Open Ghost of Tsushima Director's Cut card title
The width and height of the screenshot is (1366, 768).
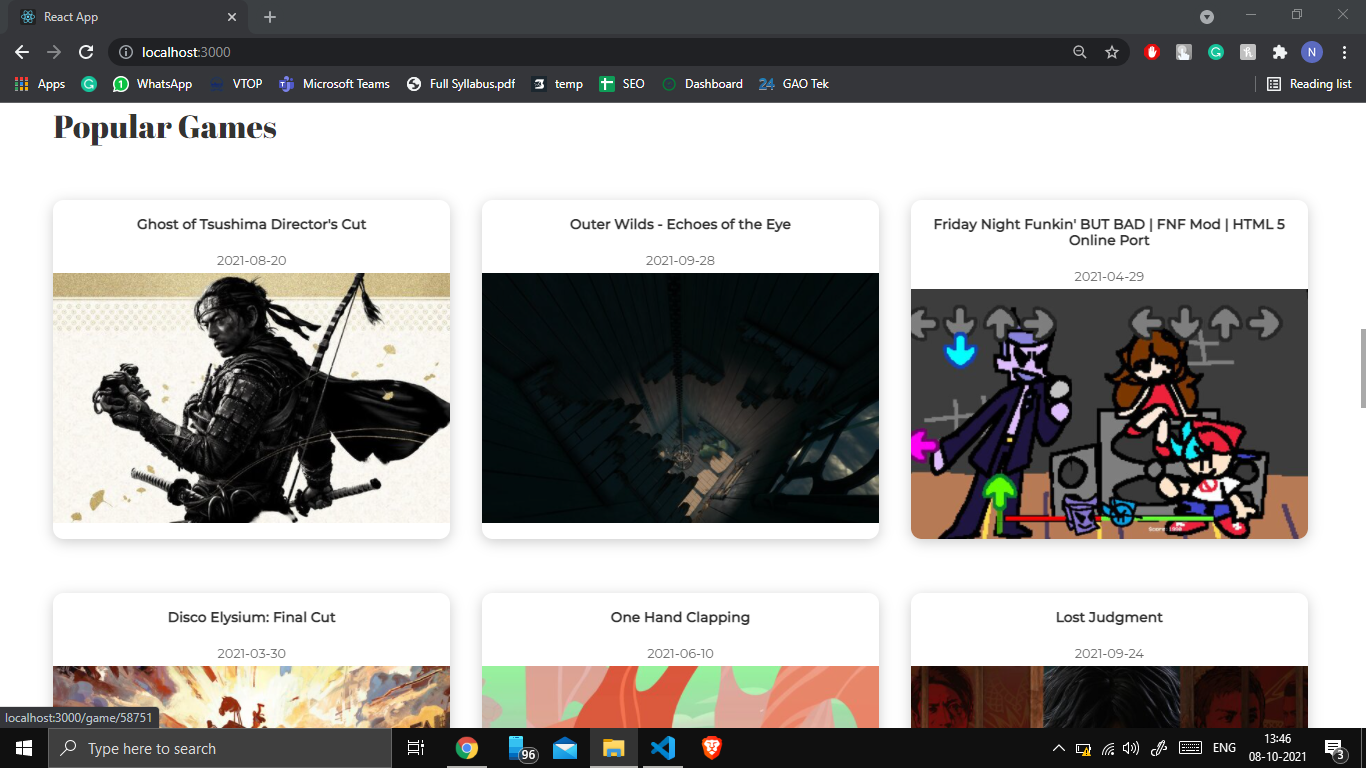[252, 224]
